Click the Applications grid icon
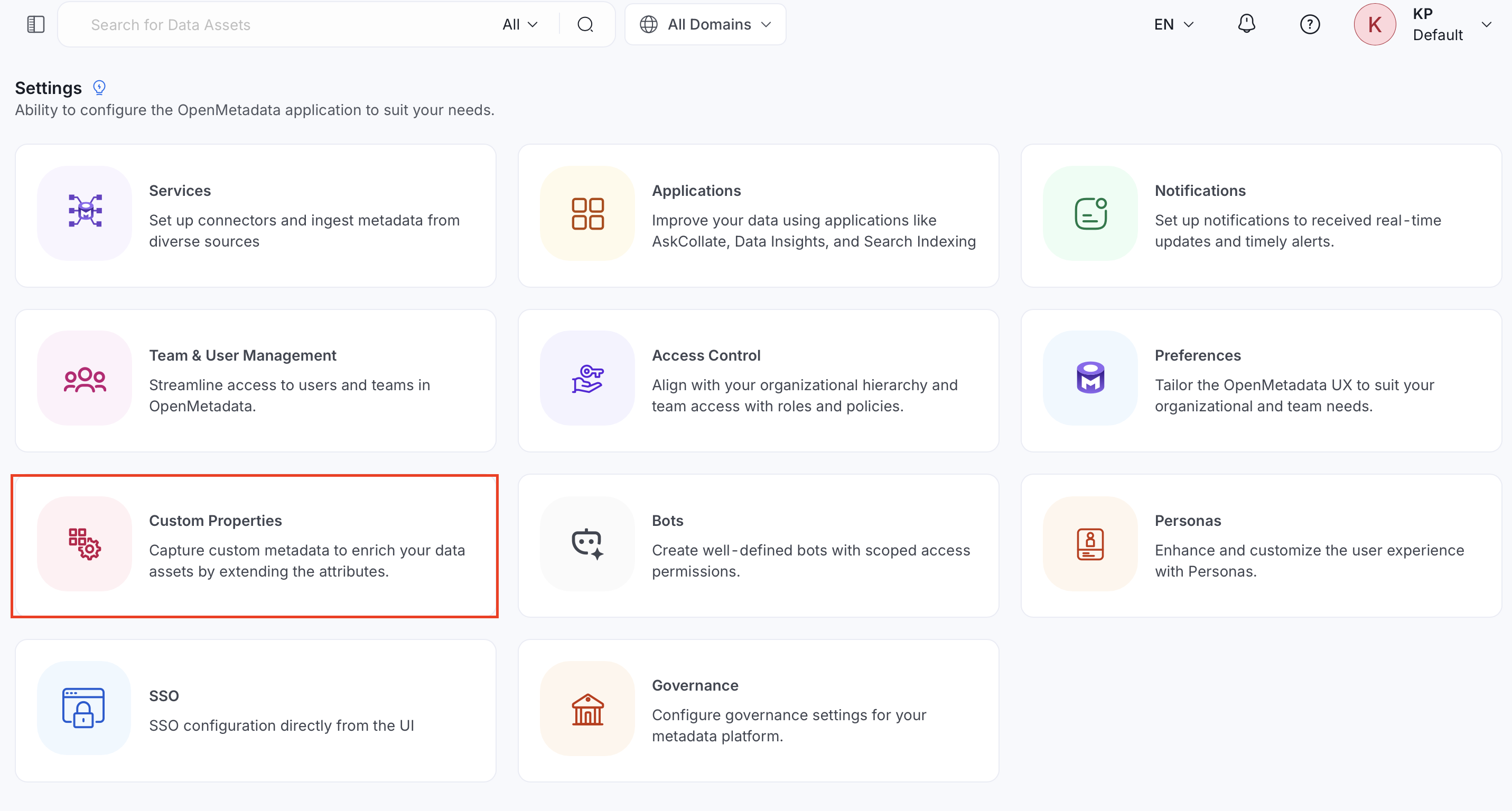Image resolution: width=1512 pixels, height=811 pixels. [587, 213]
